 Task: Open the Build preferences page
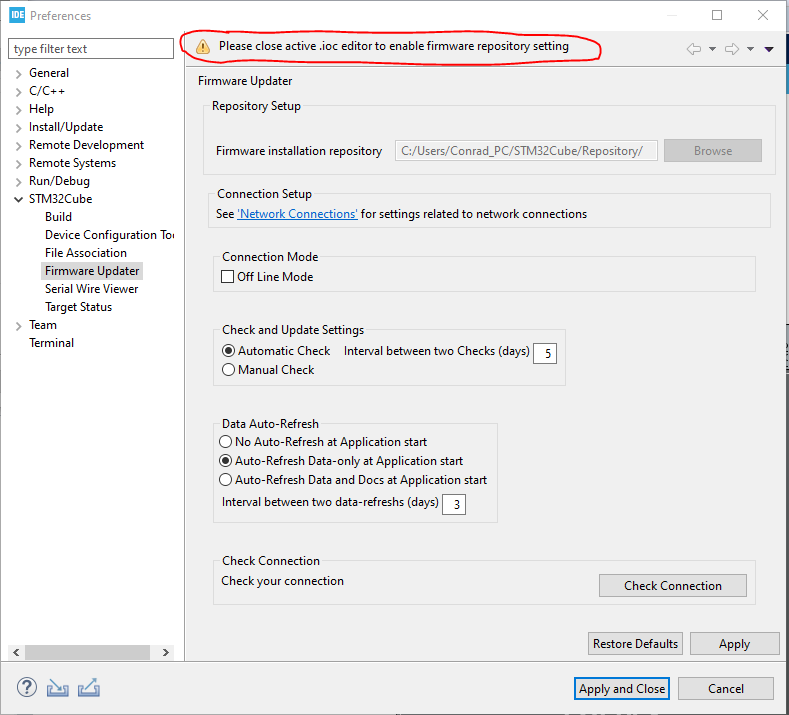(58, 217)
